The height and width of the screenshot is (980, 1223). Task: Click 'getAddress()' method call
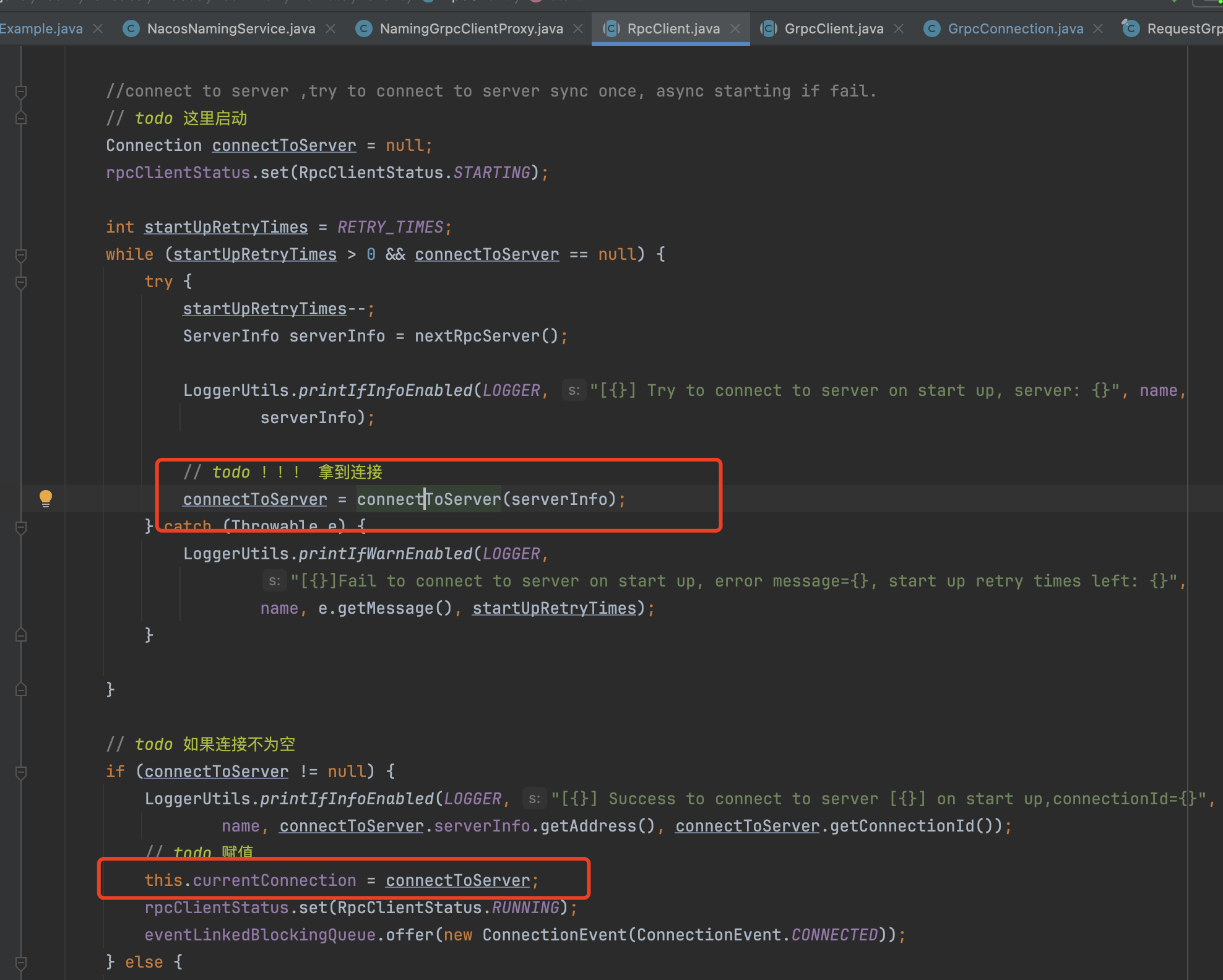pyautogui.click(x=598, y=826)
